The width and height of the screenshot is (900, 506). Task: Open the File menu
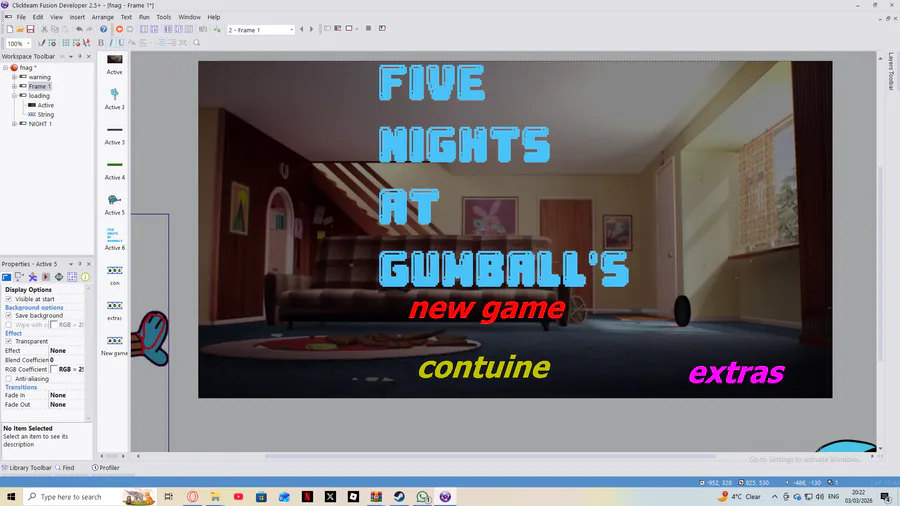pos(21,17)
